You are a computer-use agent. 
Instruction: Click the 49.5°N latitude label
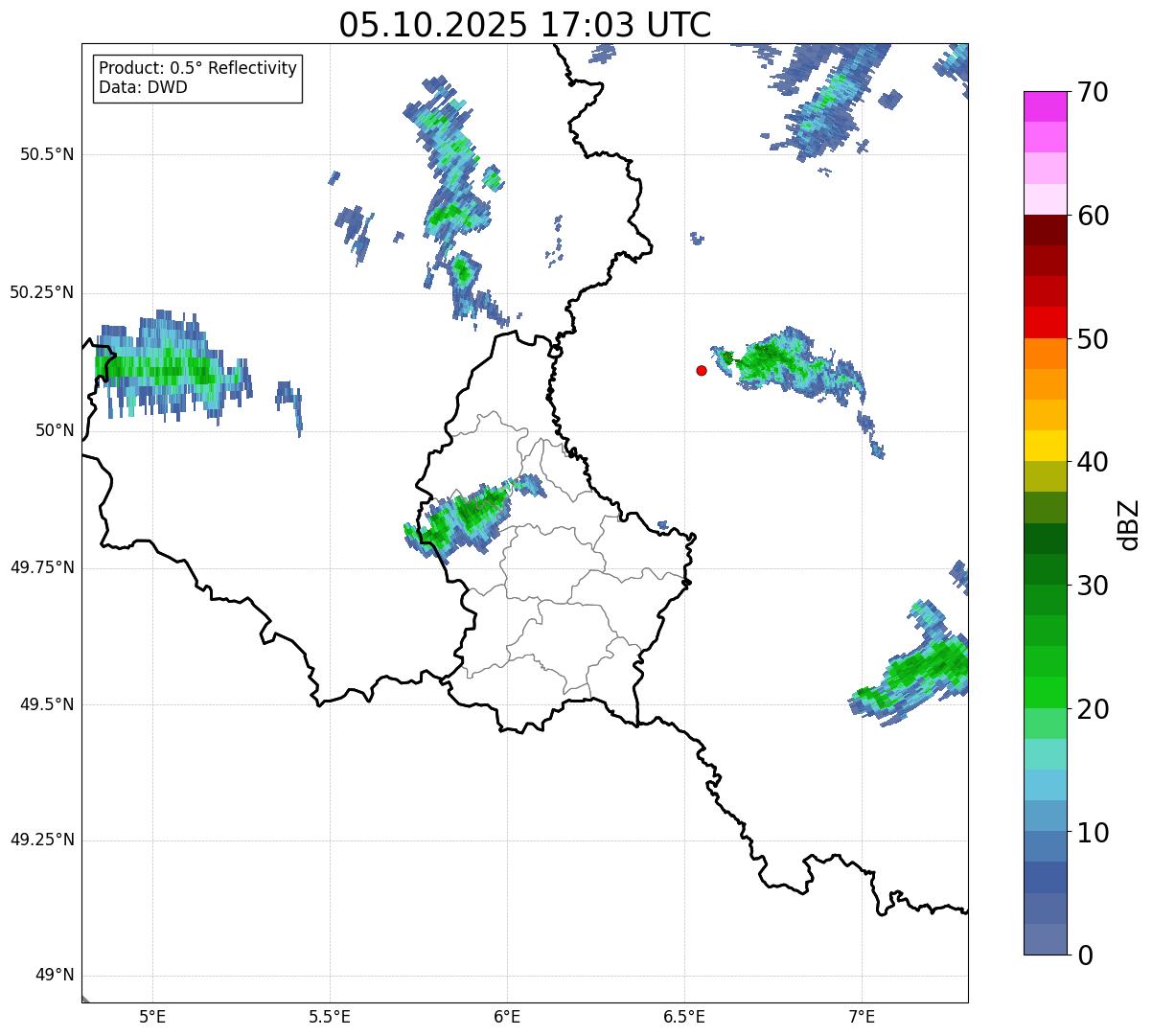click(47, 704)
